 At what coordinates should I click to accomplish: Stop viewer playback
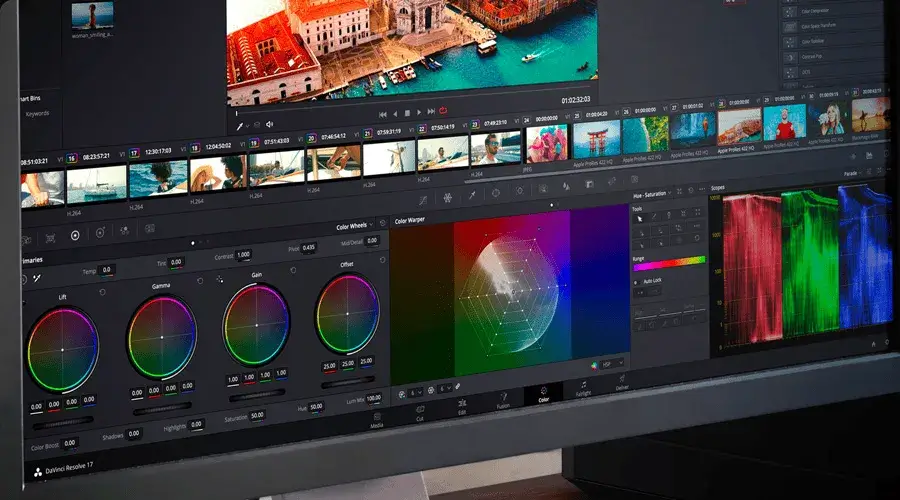[x=407, y=113]
